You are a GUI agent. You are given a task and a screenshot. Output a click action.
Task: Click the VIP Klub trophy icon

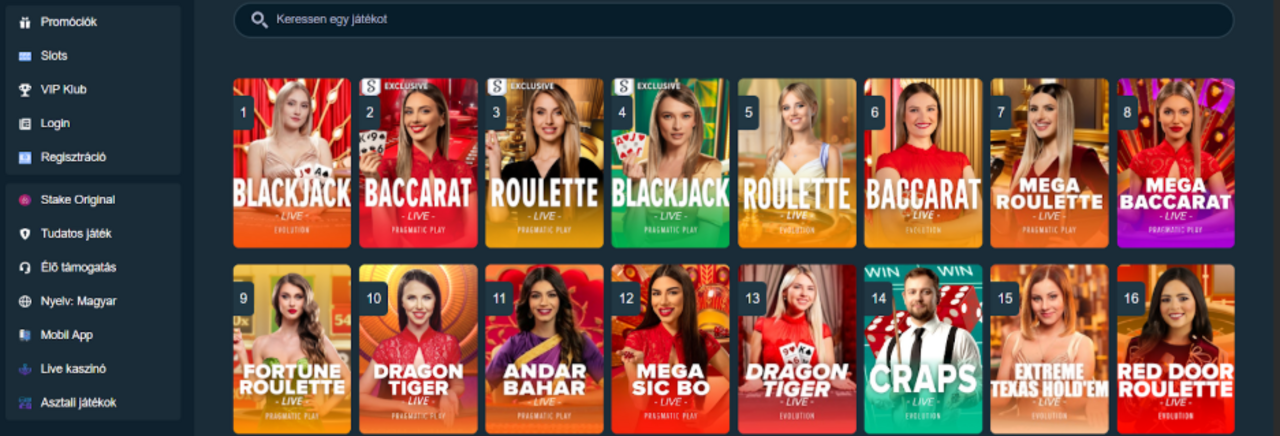[25, 90]
